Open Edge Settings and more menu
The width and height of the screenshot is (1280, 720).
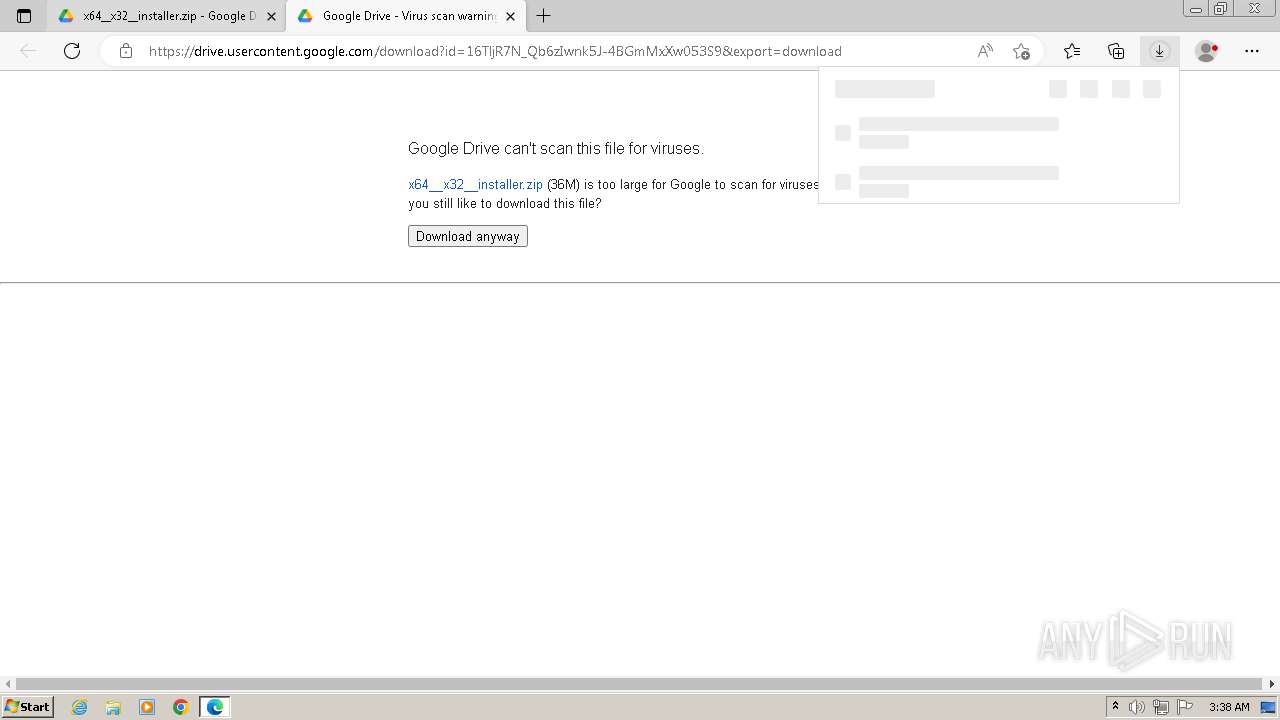click(x=1252, y=51)
